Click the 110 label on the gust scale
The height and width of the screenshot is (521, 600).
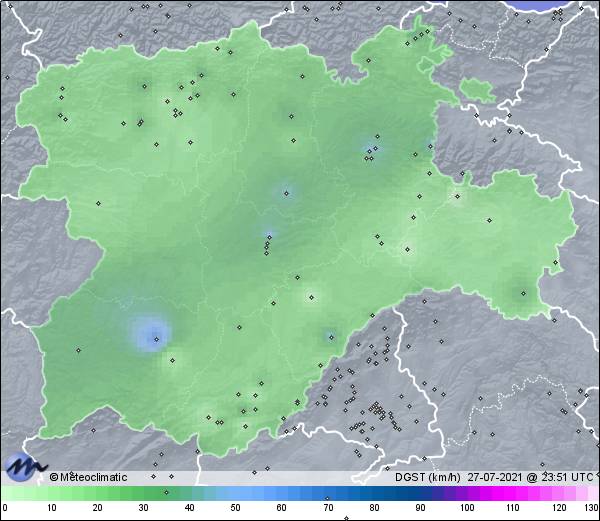tap(513, 508)
